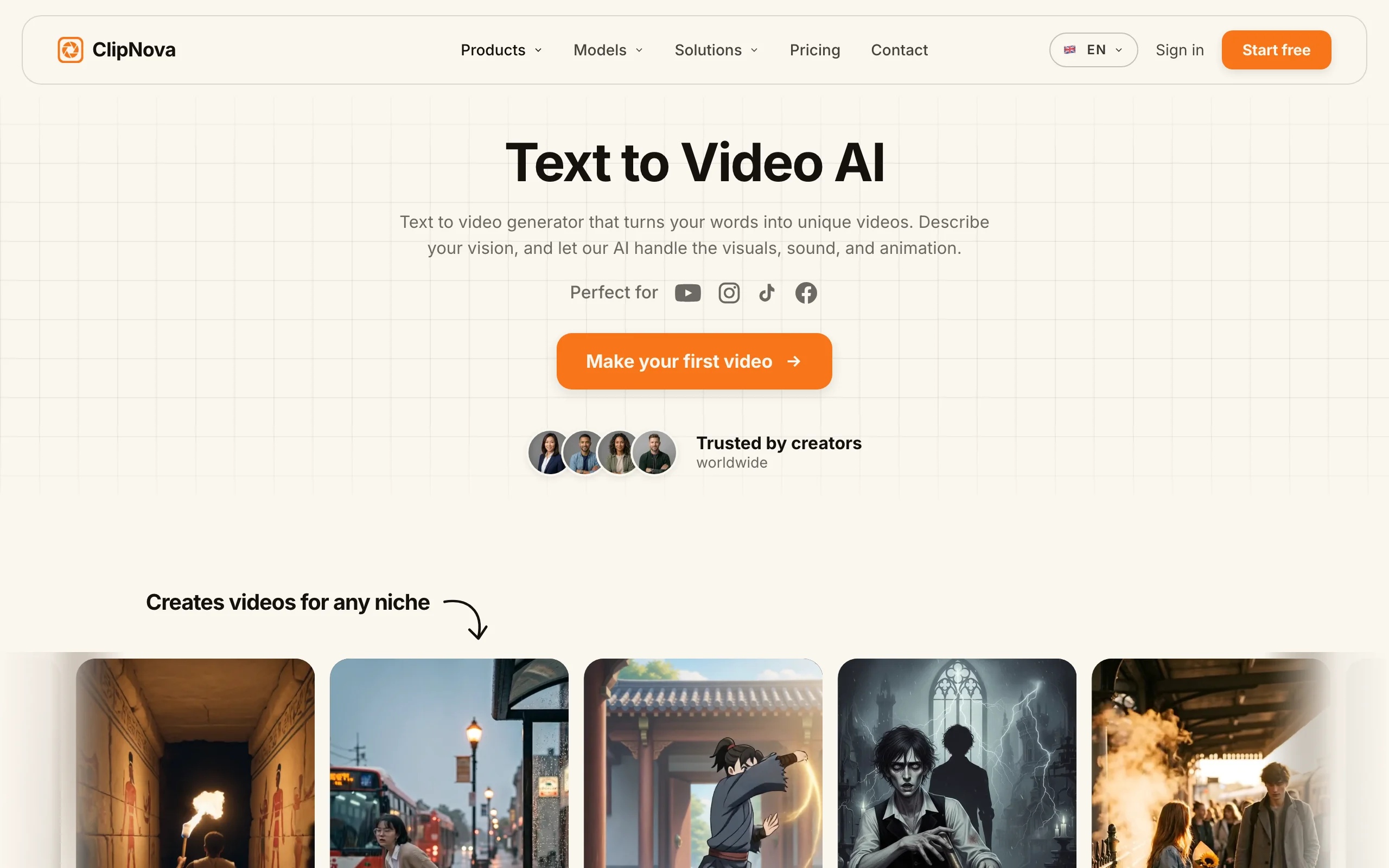Click the Text to Video AI heading
1389x868 pixels.
[694, 163]
